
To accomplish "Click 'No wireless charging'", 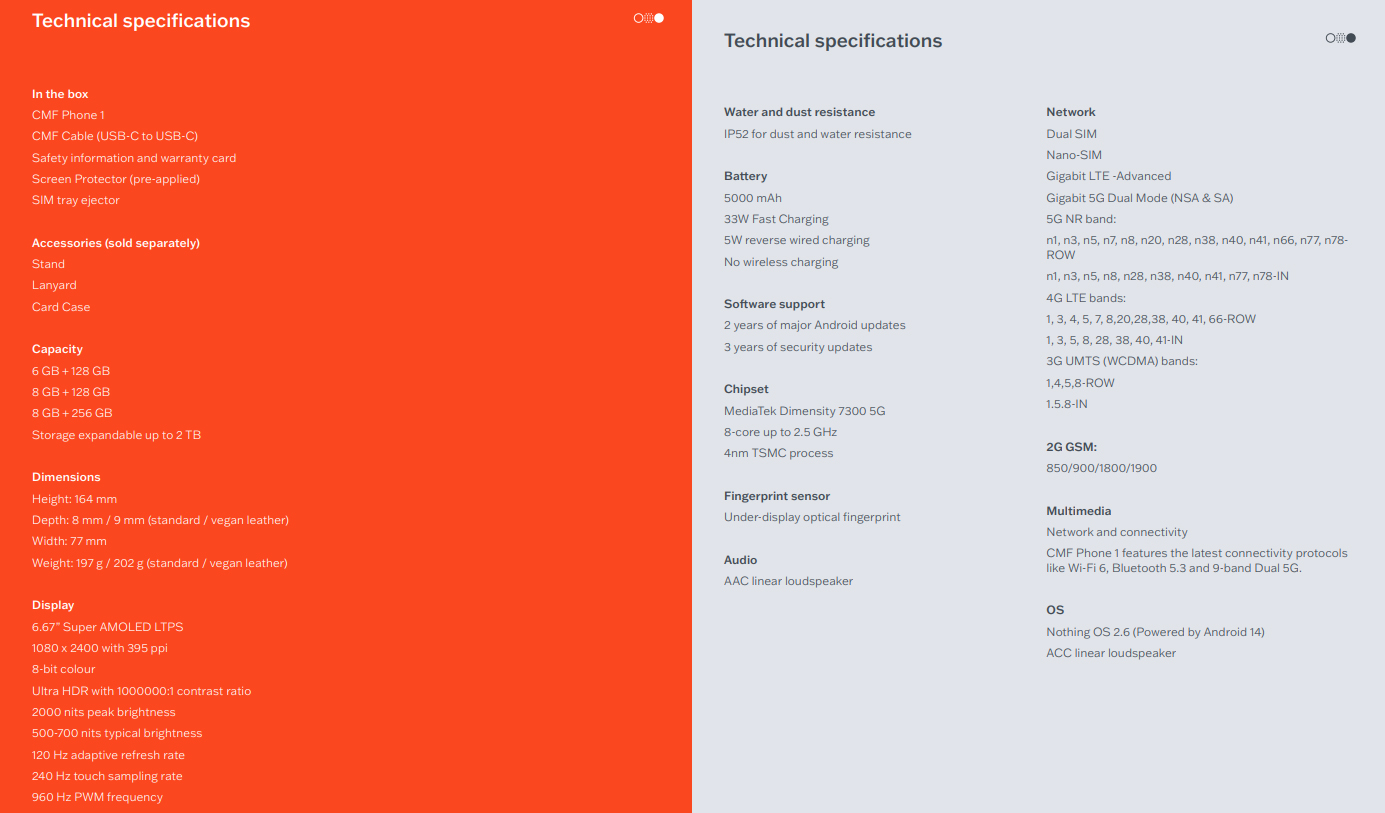I will tap(781, 262).
